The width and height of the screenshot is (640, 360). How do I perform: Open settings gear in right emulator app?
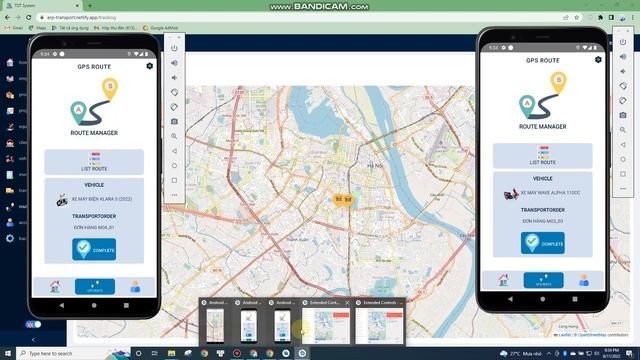click(598, 60)
